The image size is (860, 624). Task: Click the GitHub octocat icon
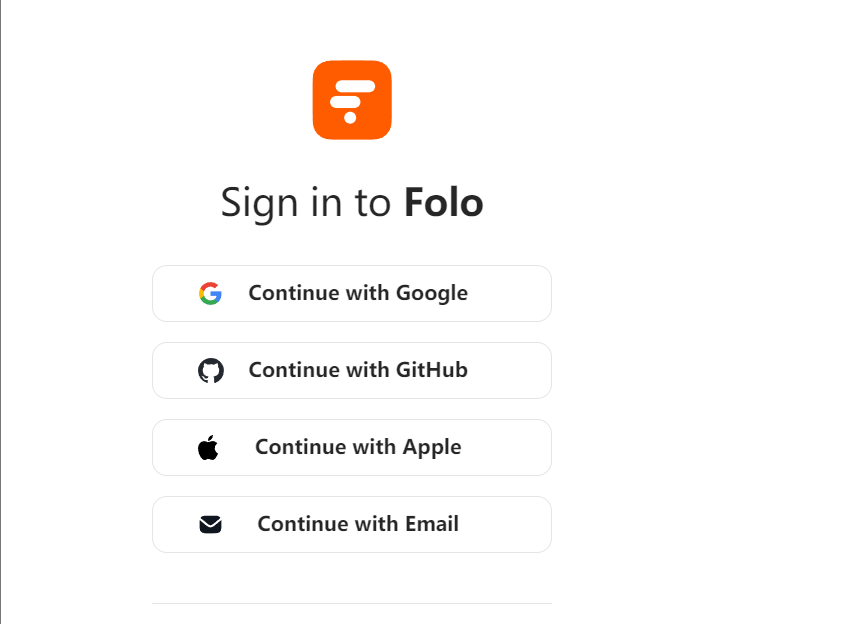tap(210, 370)
